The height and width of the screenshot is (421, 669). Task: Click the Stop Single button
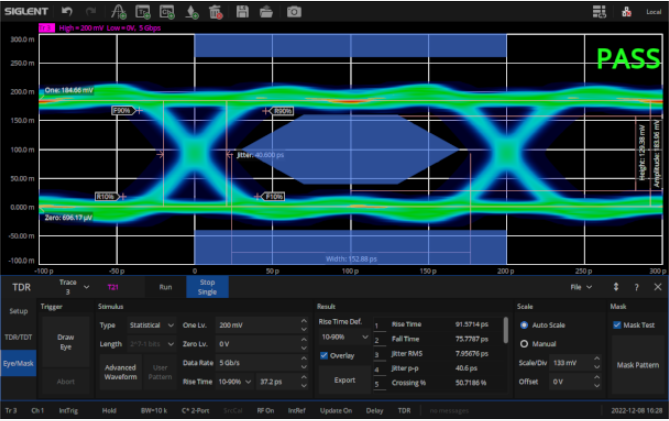click(207, 287)
